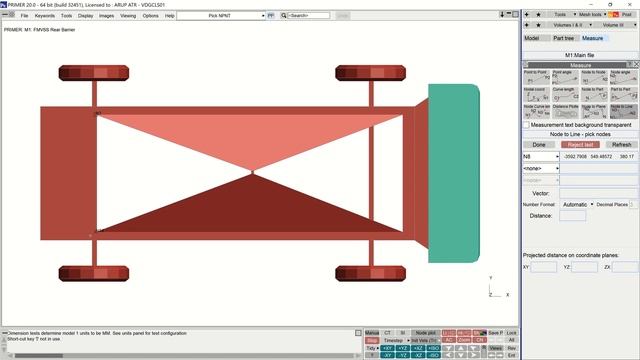Click the star icon beside Volumes I & II
Image resolution: width=640 pixels, height=360 pixels.
click(x=538, y=25)
